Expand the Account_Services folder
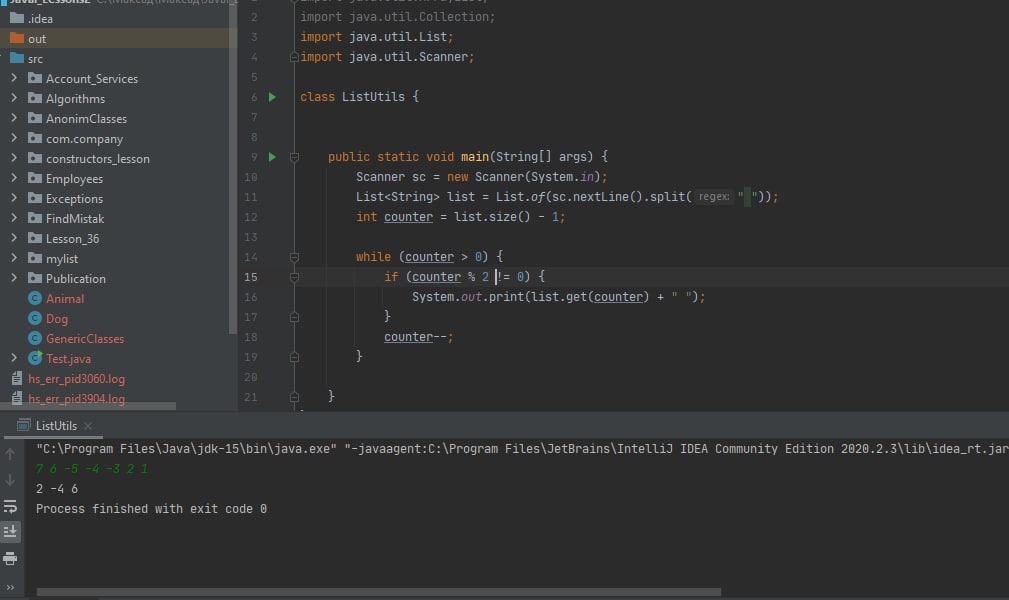Image resolution: width=1009 pixels, height=600 pixels. (14, 78)
